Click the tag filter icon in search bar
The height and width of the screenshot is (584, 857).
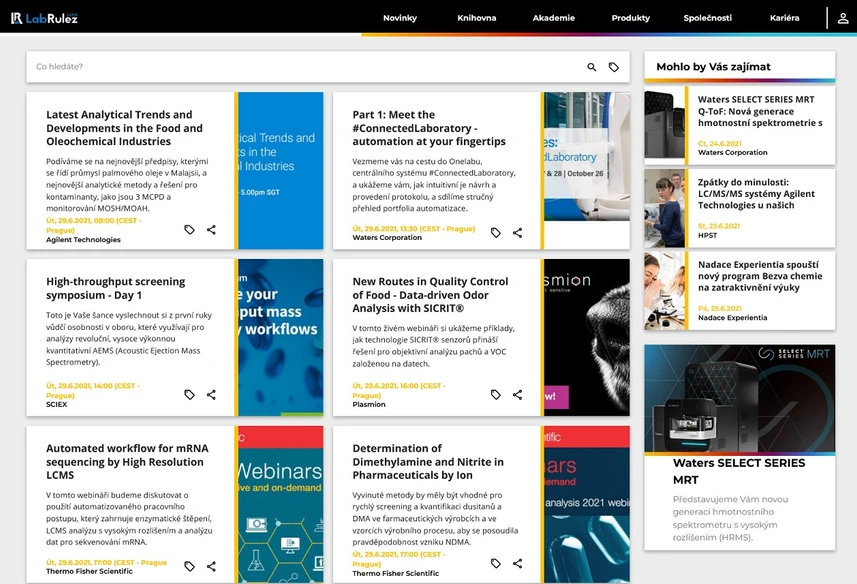[614, 67]
